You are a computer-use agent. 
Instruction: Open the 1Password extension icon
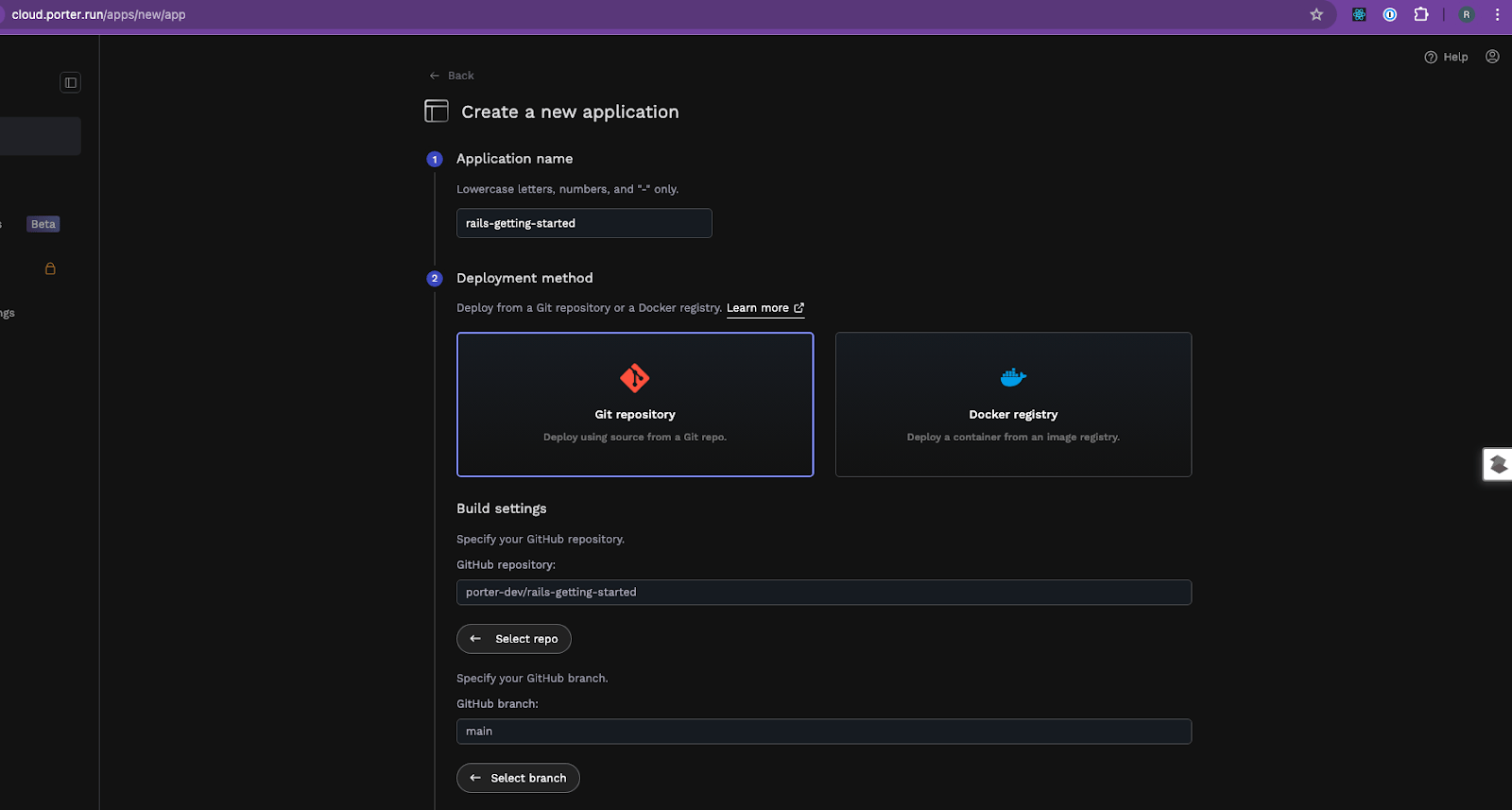[x=1390, y=14]
